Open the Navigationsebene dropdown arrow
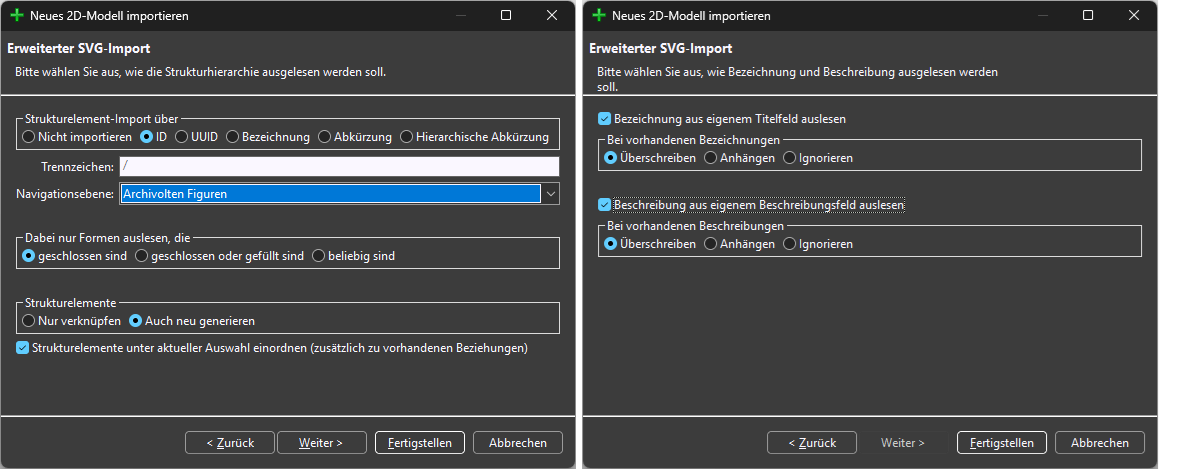Viewport: 1200px width, 469px height. (x=550, y=194)
